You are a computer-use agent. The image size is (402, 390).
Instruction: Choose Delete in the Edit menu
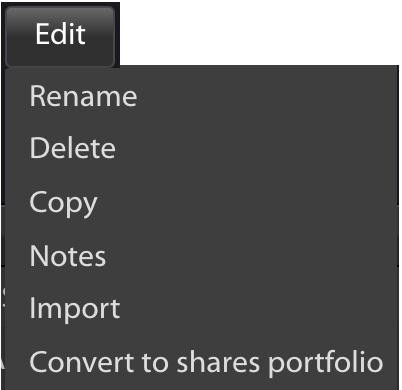pos(202,148)
